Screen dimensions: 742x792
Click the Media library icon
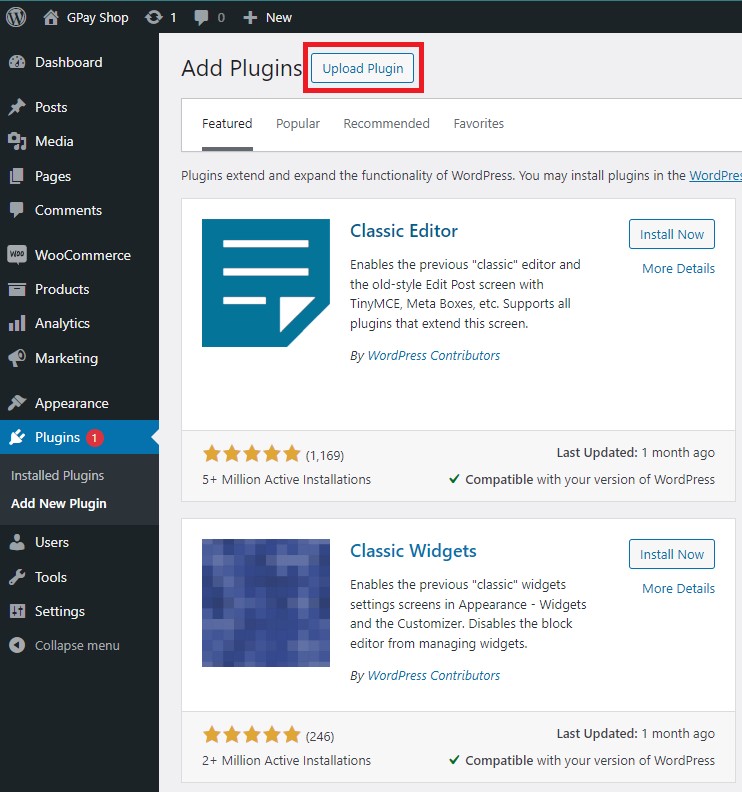click(17, 141)
